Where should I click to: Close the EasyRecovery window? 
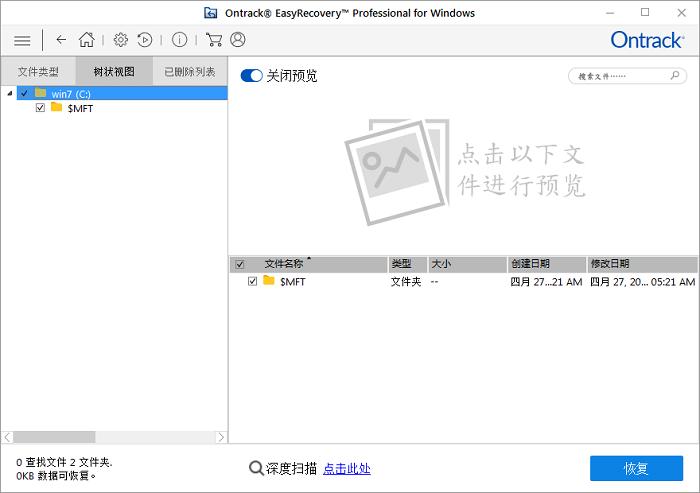click(681, 13)
